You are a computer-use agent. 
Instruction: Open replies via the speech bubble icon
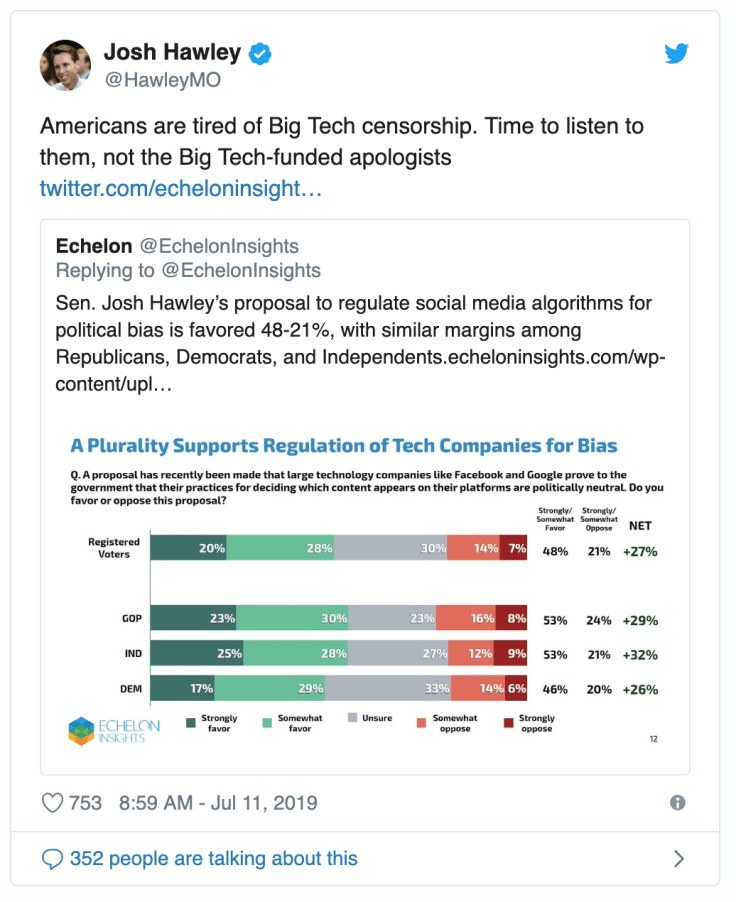click(52, 859)
